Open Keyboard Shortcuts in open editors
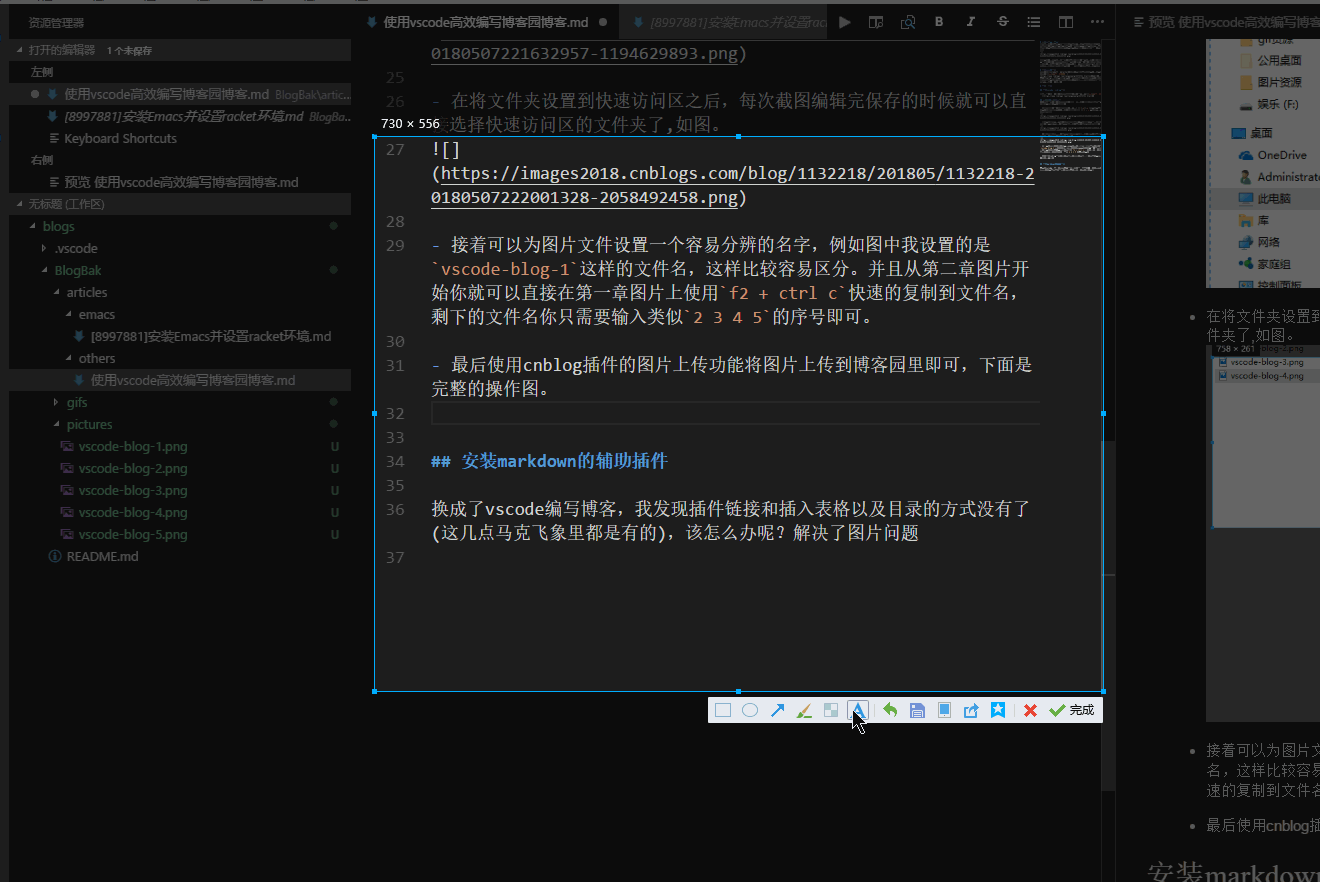The width and height of the screenshot is (1320, 882). click(x=120, y=138)
